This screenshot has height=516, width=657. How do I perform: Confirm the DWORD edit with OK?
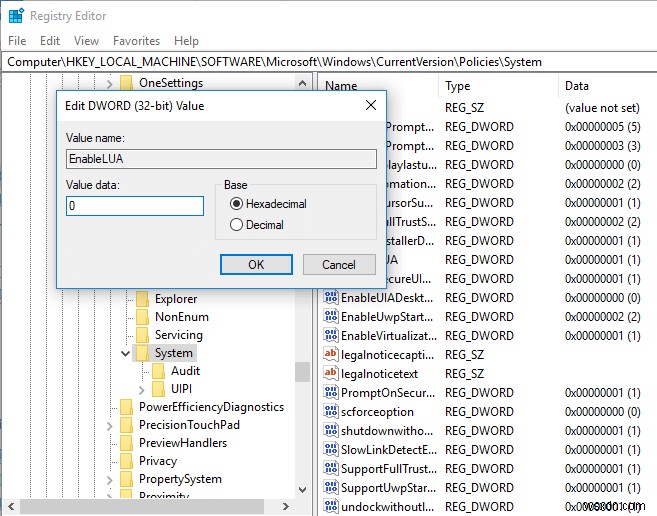click(256, 264)
